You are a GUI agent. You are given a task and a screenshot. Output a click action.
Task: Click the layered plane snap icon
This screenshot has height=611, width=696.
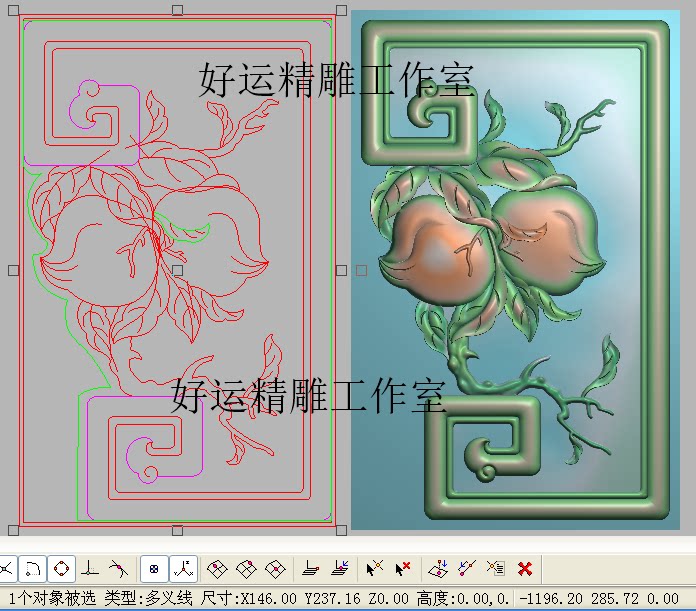[x=310, y=569]
